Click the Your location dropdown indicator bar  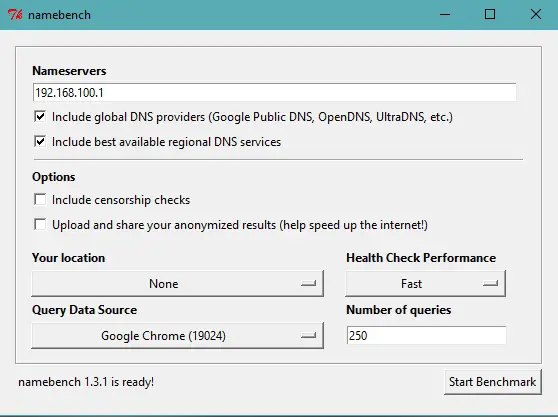[x=308, y=284]
